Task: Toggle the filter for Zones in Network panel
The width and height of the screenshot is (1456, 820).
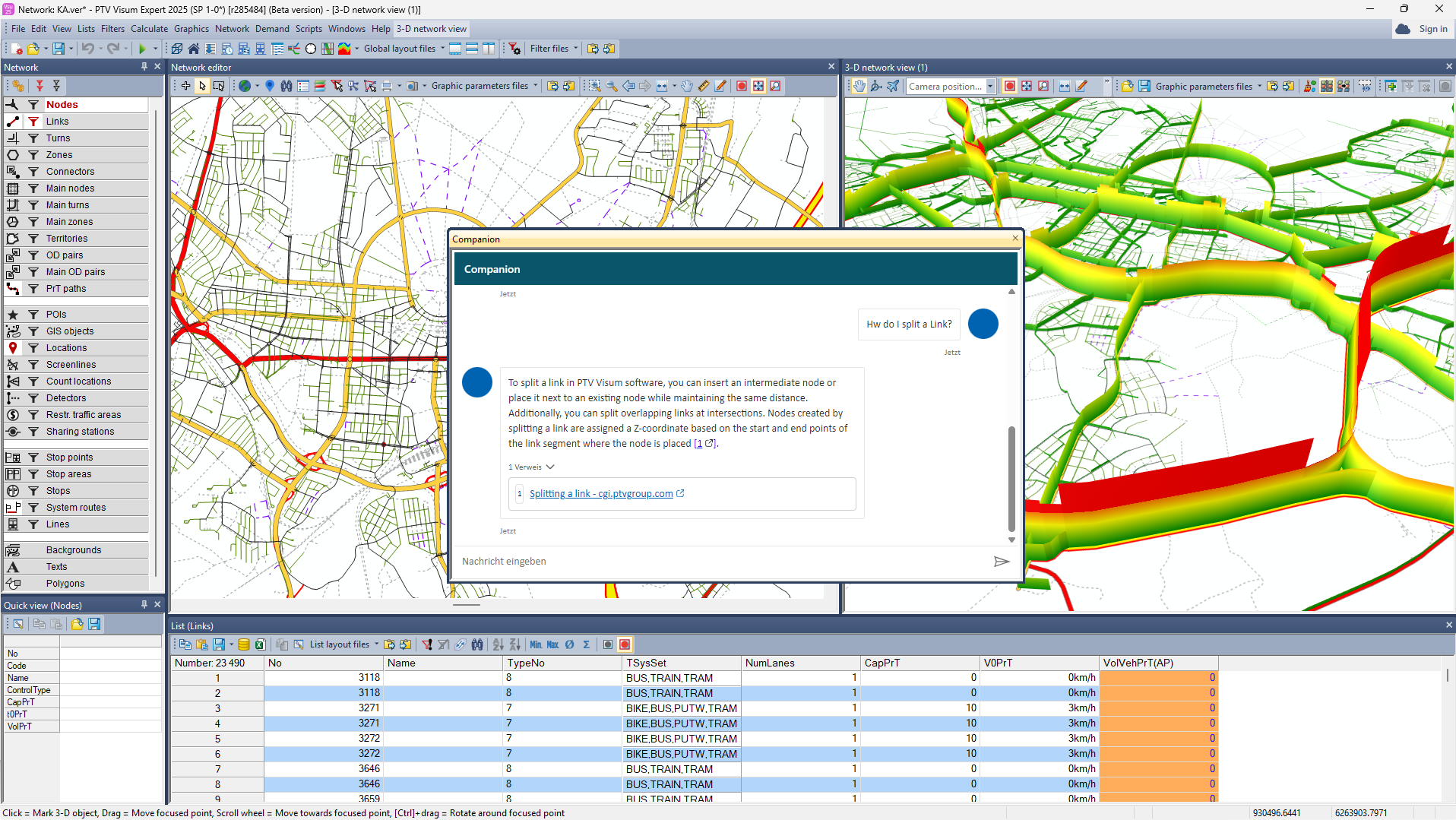Action: [x=33, y=155]
